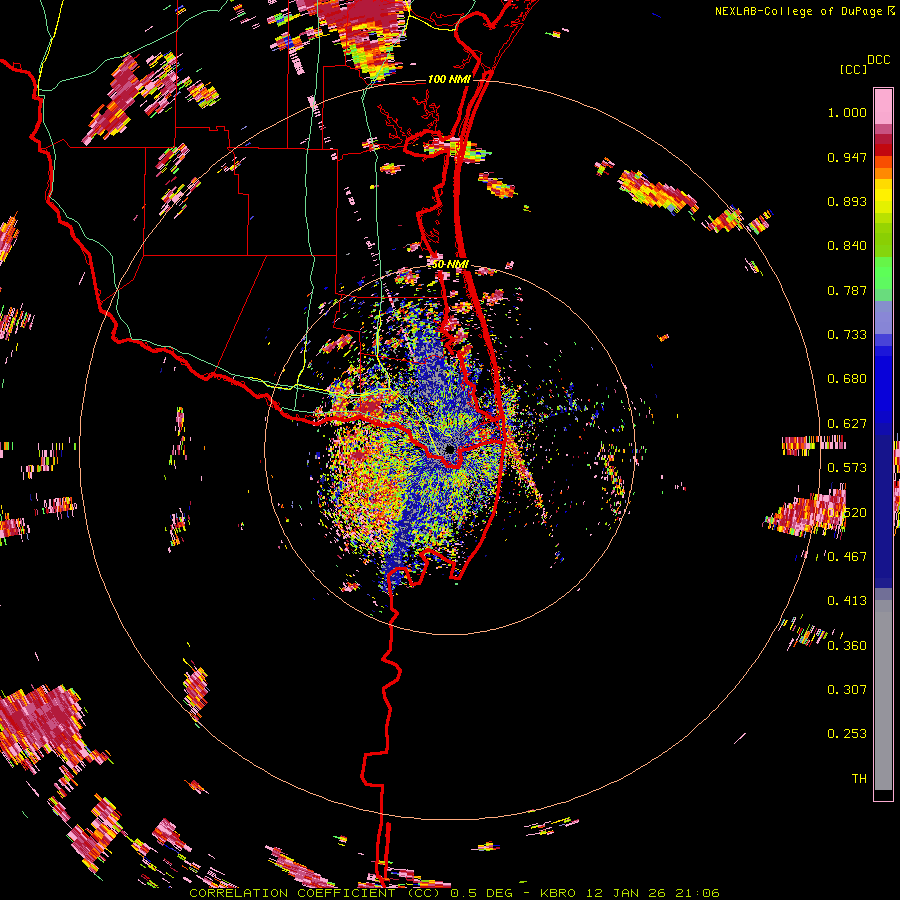Image resolution: width=900 pixels, height=900 pixels.
Task: Pick the pink top segment of color bar
Action: pyautogui.click(x=883, y=107)
